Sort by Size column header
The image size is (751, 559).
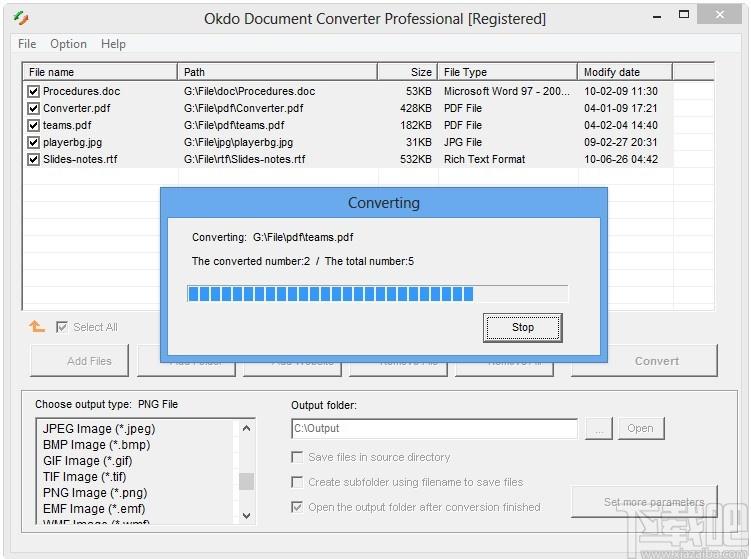click(x=408, y=72)
